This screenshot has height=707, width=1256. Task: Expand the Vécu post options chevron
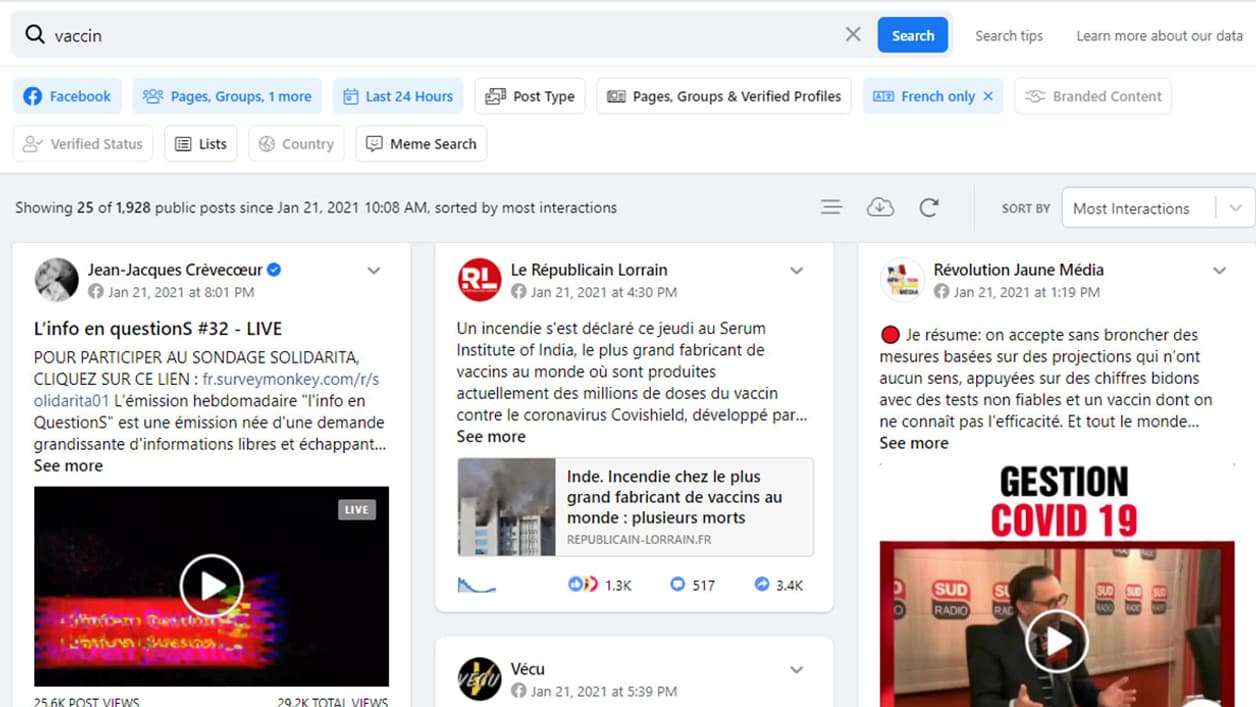[x=797, y=670]
